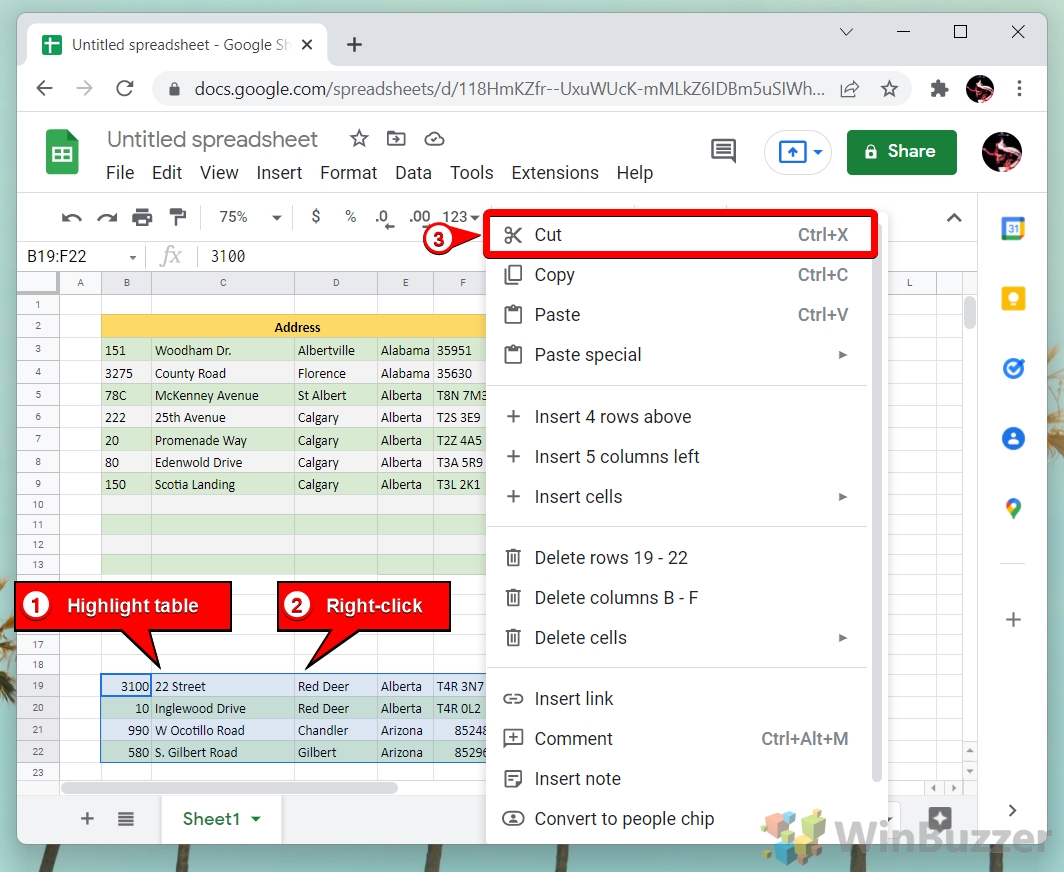Image resolution: width=1064 pixels, height=872 pixels.
Task: Open Chrome three-dot menu
Action: coord(1019,88)
